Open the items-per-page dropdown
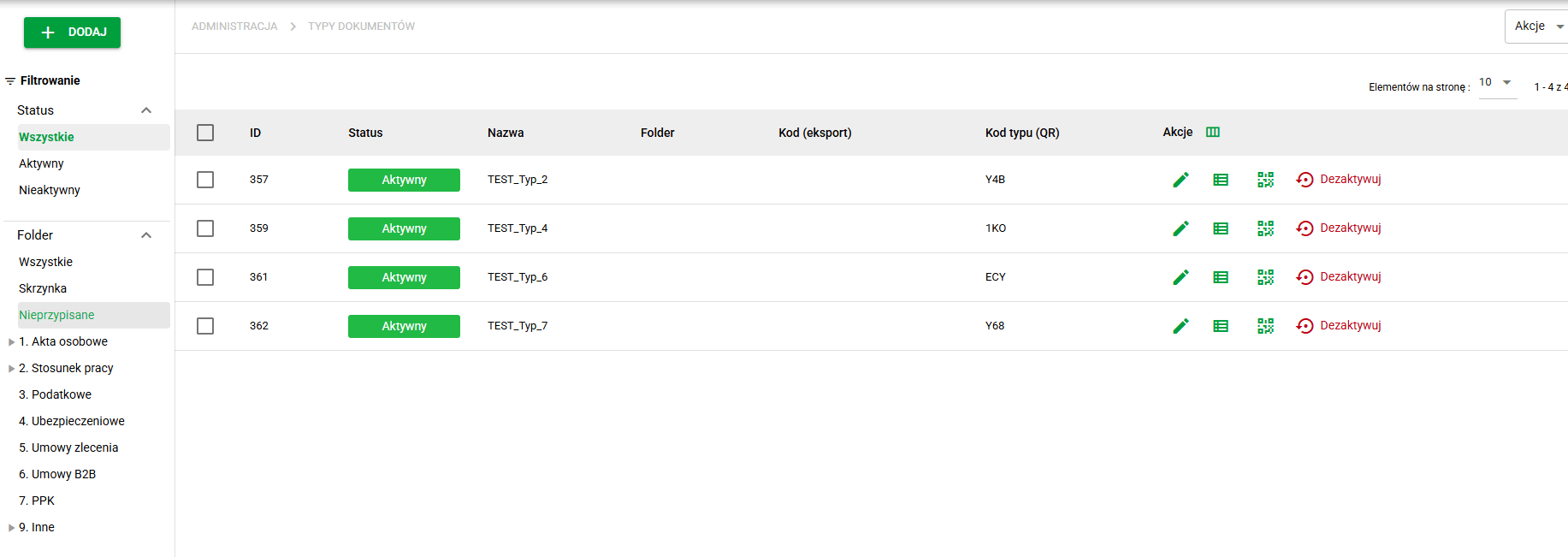This screenshot has height=557, width=1568. tap(1497, 83)
